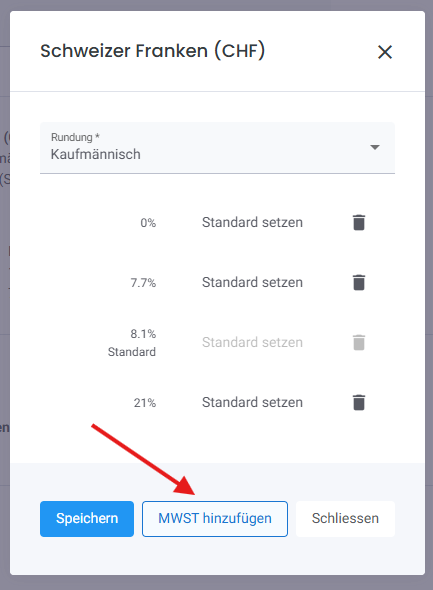This screenshot has height=590, width=433.
Task: Click the greyed trash icon for 8.1%
Action: point(359,342)
